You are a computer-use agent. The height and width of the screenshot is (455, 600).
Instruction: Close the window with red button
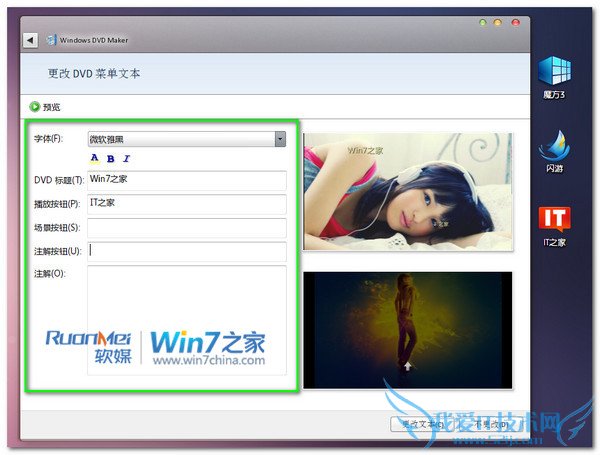515,23
